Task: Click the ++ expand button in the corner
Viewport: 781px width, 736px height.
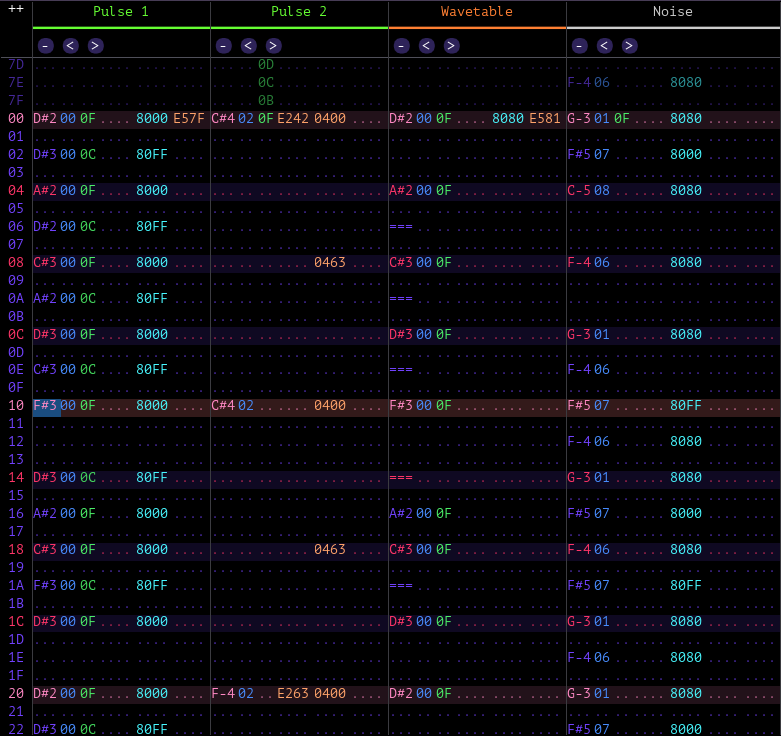Action: pos(15,8)
